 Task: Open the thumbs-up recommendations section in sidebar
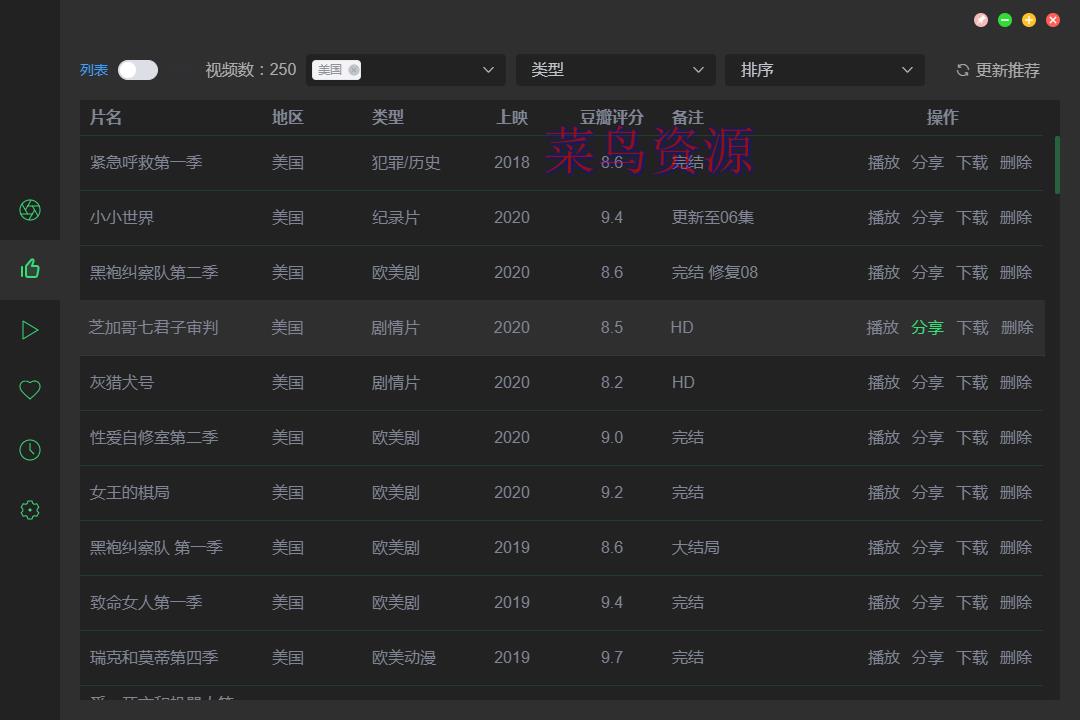click(x=30, y=269)
